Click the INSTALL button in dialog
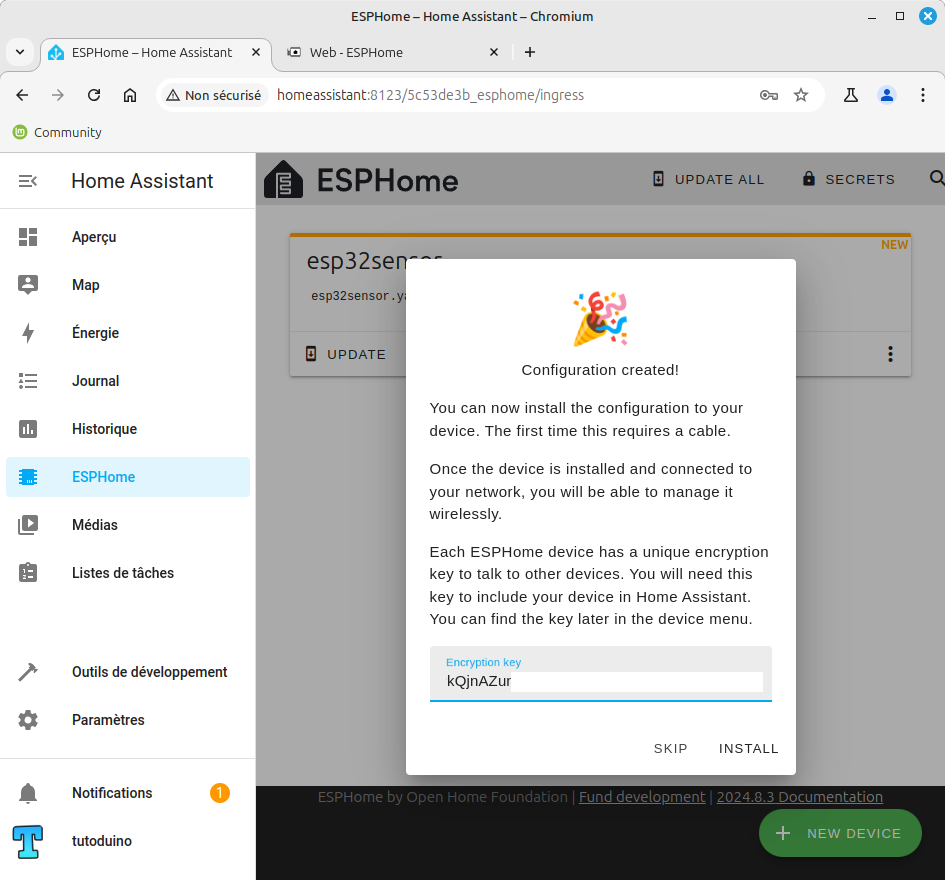 click(x=749, y=749)
